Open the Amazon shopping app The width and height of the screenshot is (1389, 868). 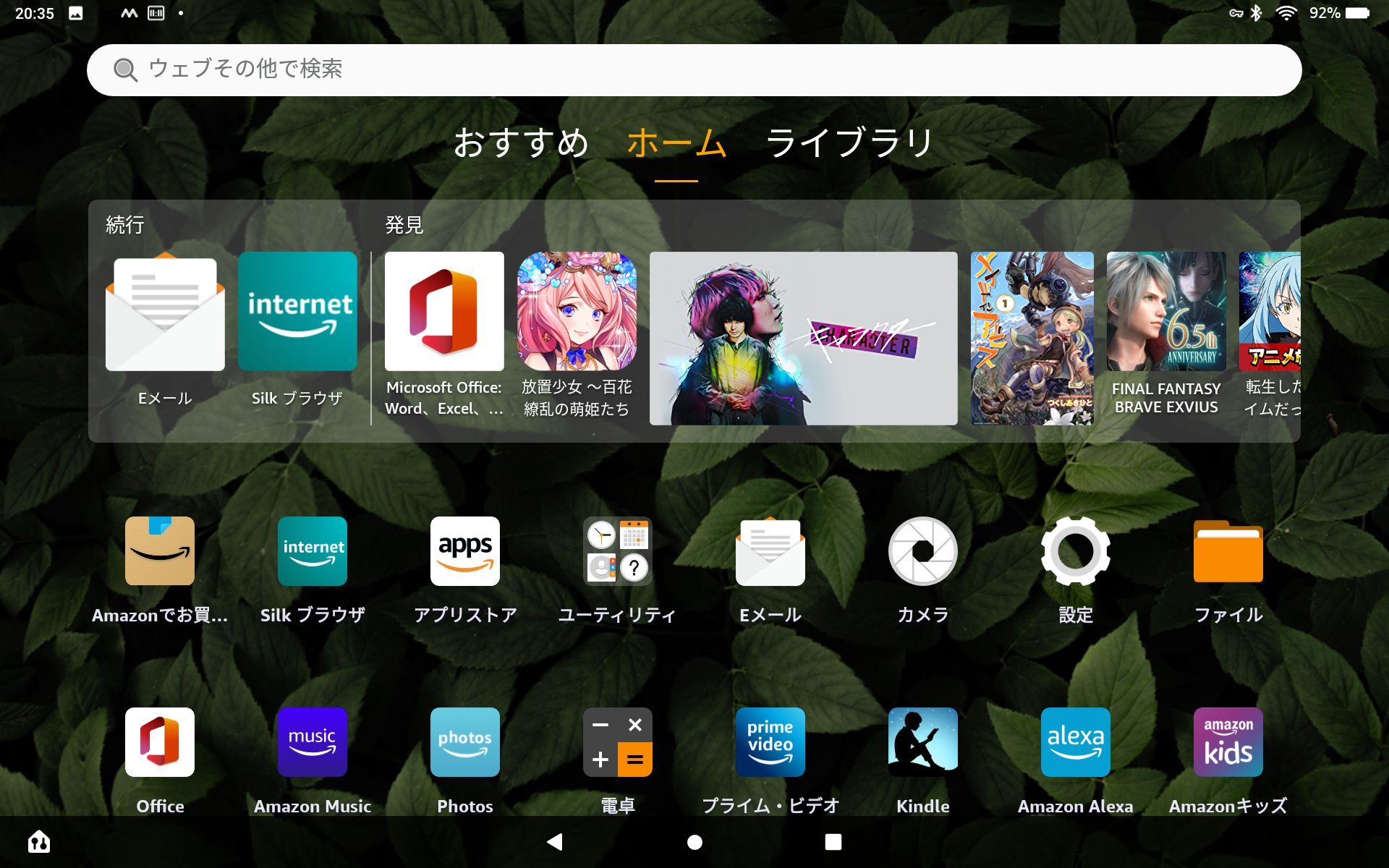(160, 551)
